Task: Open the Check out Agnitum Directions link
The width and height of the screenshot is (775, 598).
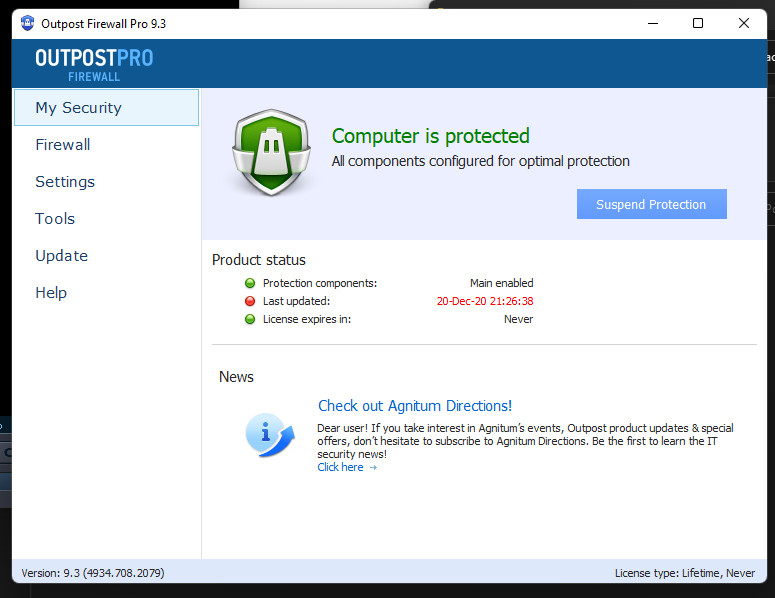Action: click(415, 406)
